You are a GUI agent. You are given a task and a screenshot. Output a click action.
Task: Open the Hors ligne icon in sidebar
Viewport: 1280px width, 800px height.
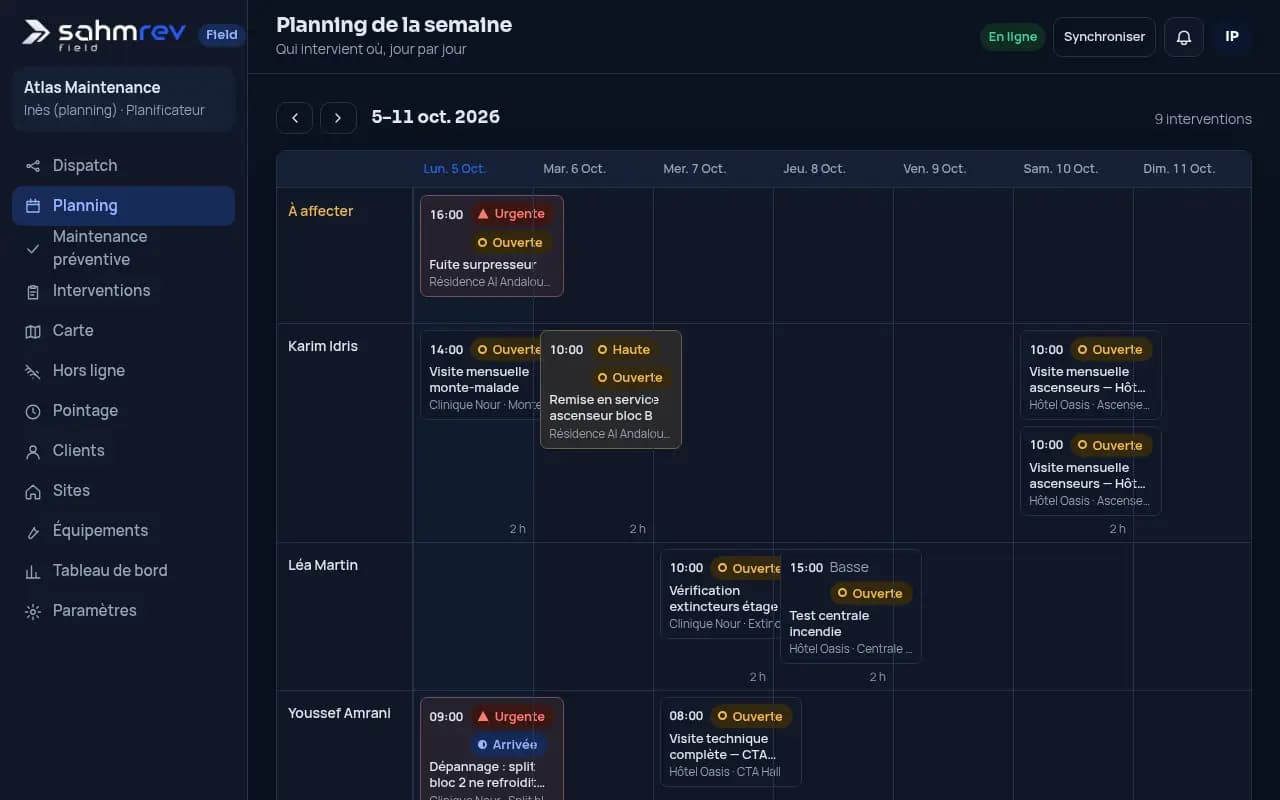[33, 371]
